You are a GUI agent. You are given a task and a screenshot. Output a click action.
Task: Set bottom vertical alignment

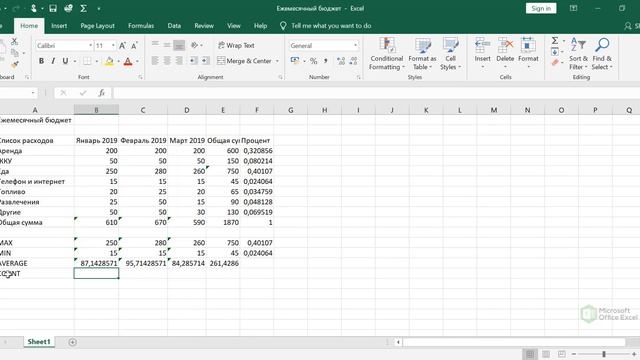tap(179, 45)
